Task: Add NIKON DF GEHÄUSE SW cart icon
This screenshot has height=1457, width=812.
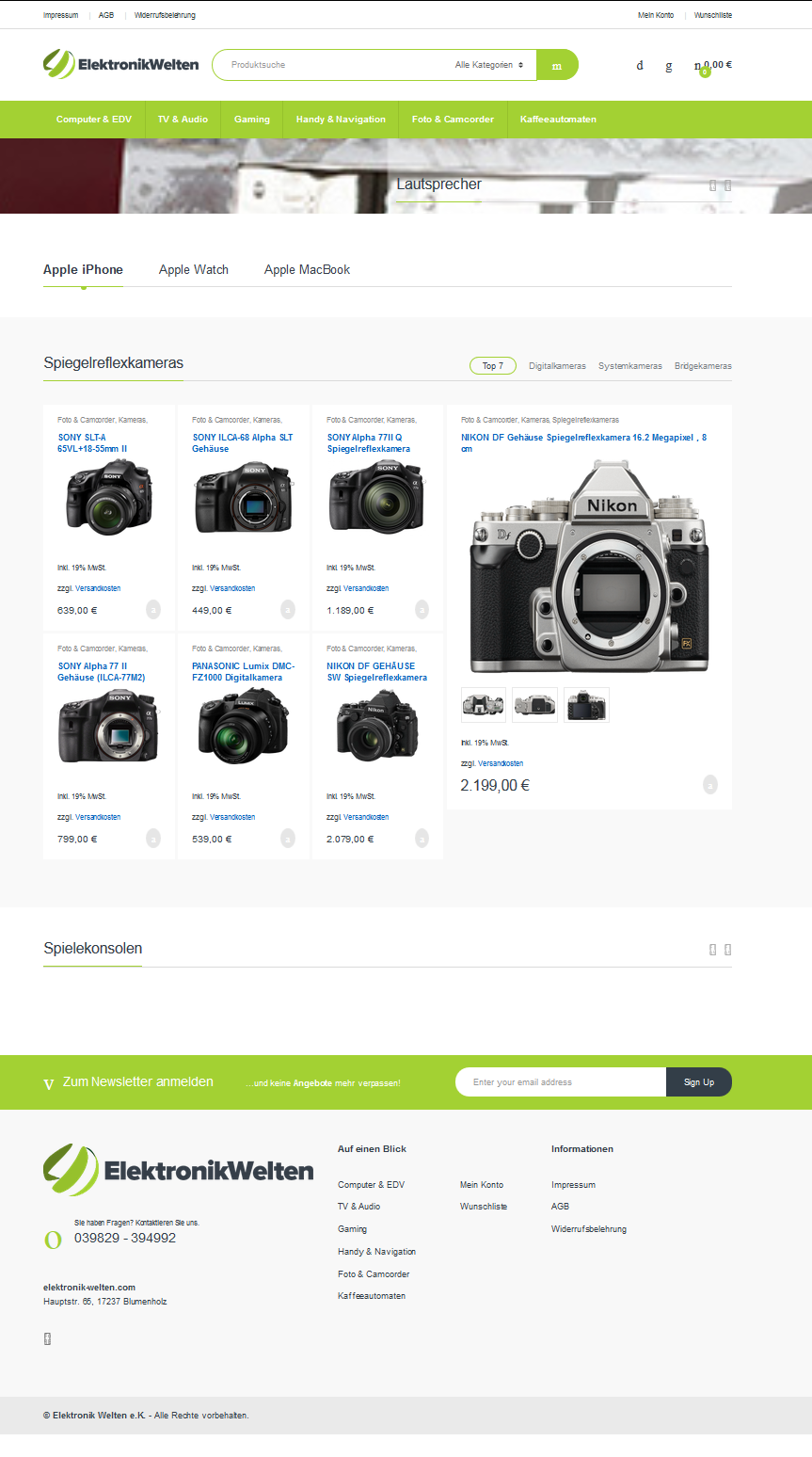Action: (x=422, y=838)
